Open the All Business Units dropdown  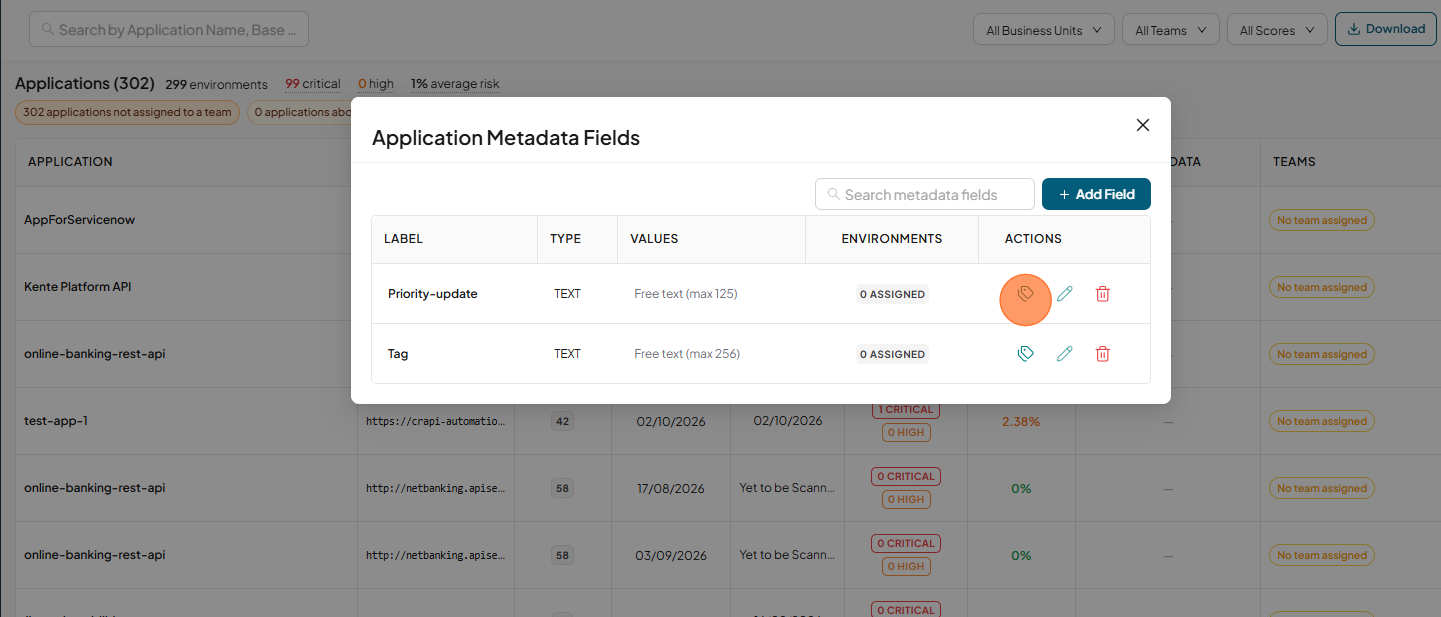[x=1044, y=30]
